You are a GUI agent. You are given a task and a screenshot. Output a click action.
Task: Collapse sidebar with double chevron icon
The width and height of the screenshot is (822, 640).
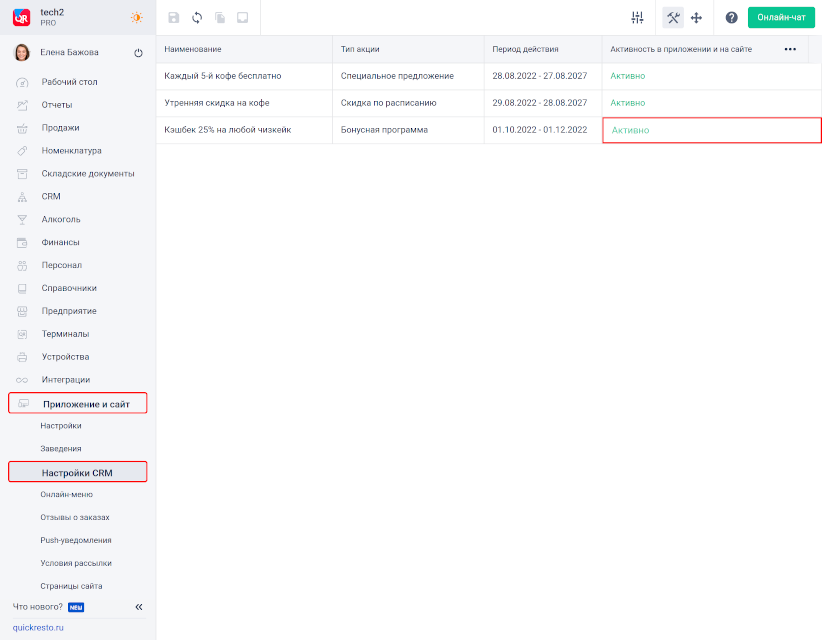pyautogui.click(x=139, y=607)
